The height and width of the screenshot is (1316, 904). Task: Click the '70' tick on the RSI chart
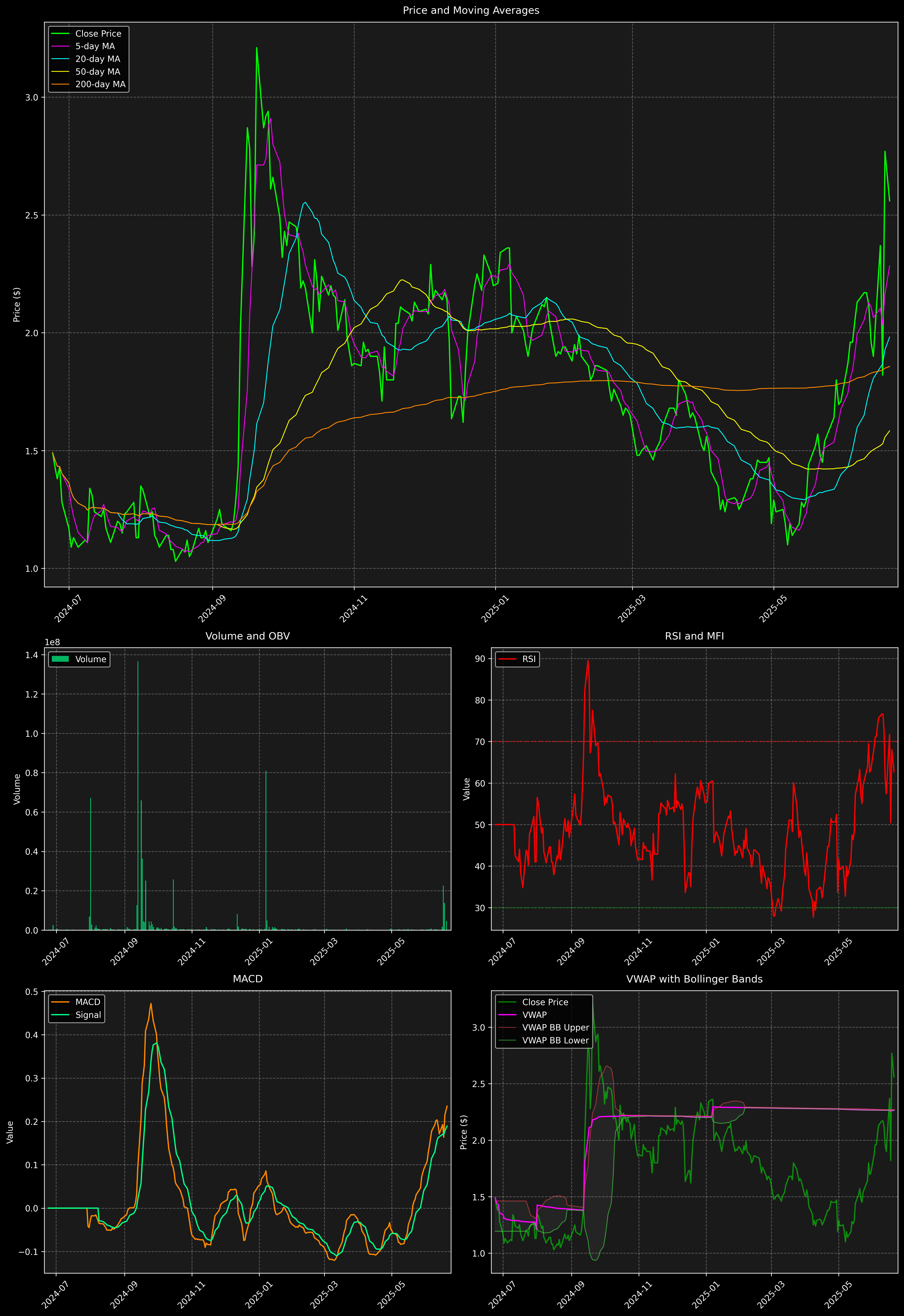(480, 742)
